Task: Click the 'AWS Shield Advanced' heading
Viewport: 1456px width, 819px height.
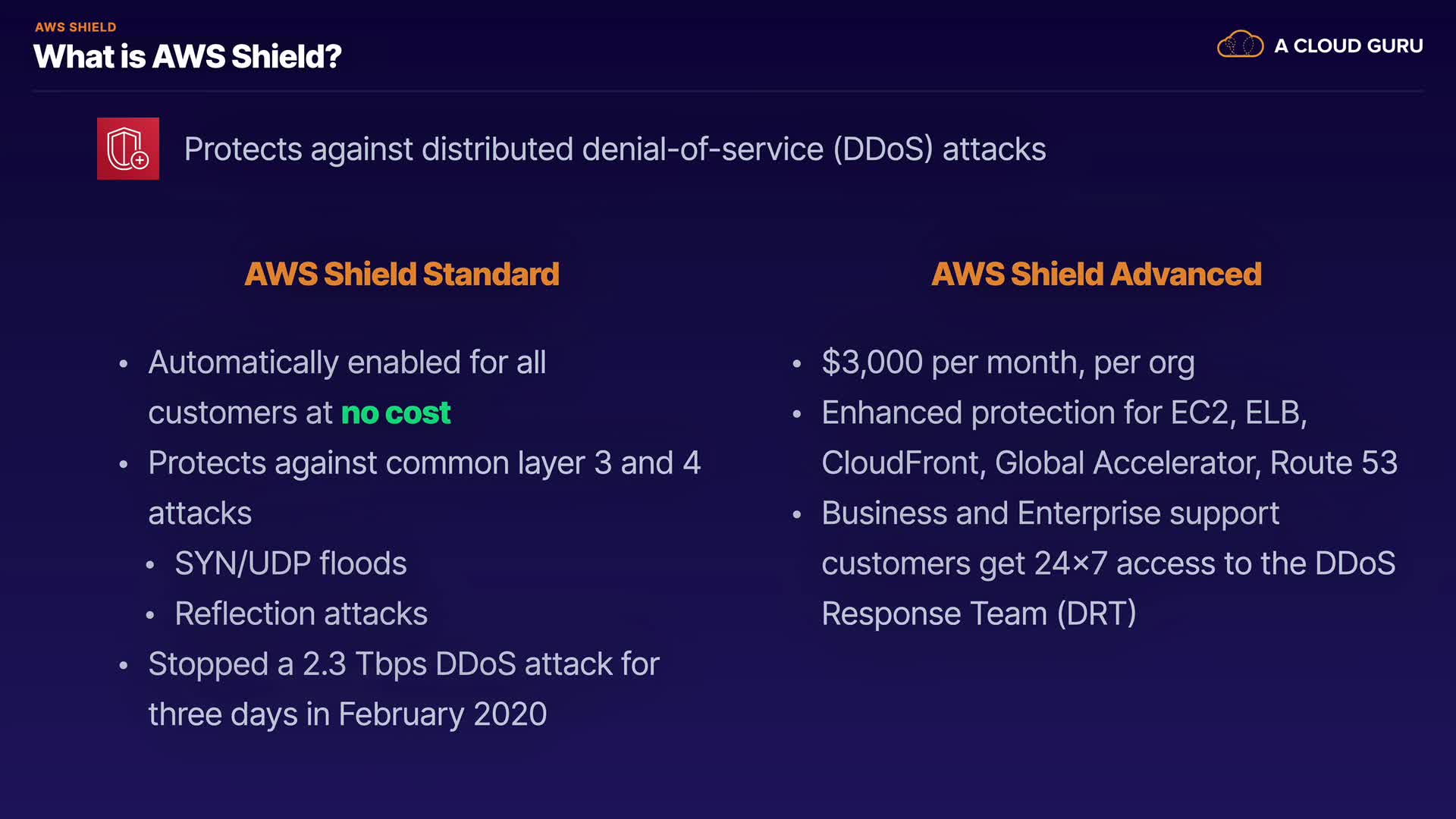Action: pyautogui.click(x=1096, y=274)
